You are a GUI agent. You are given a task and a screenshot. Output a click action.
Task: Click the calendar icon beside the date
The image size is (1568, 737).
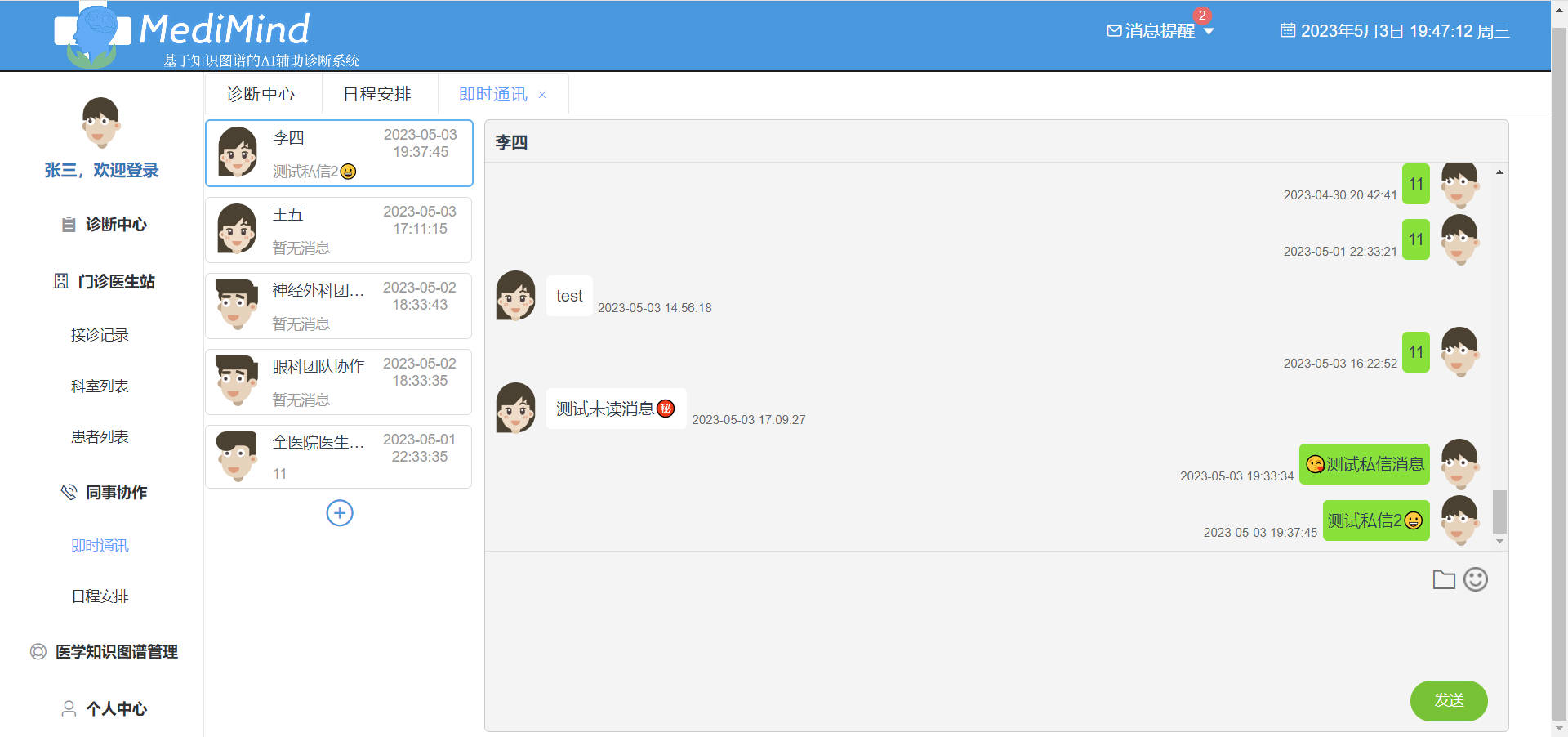tap(1289, 30)
